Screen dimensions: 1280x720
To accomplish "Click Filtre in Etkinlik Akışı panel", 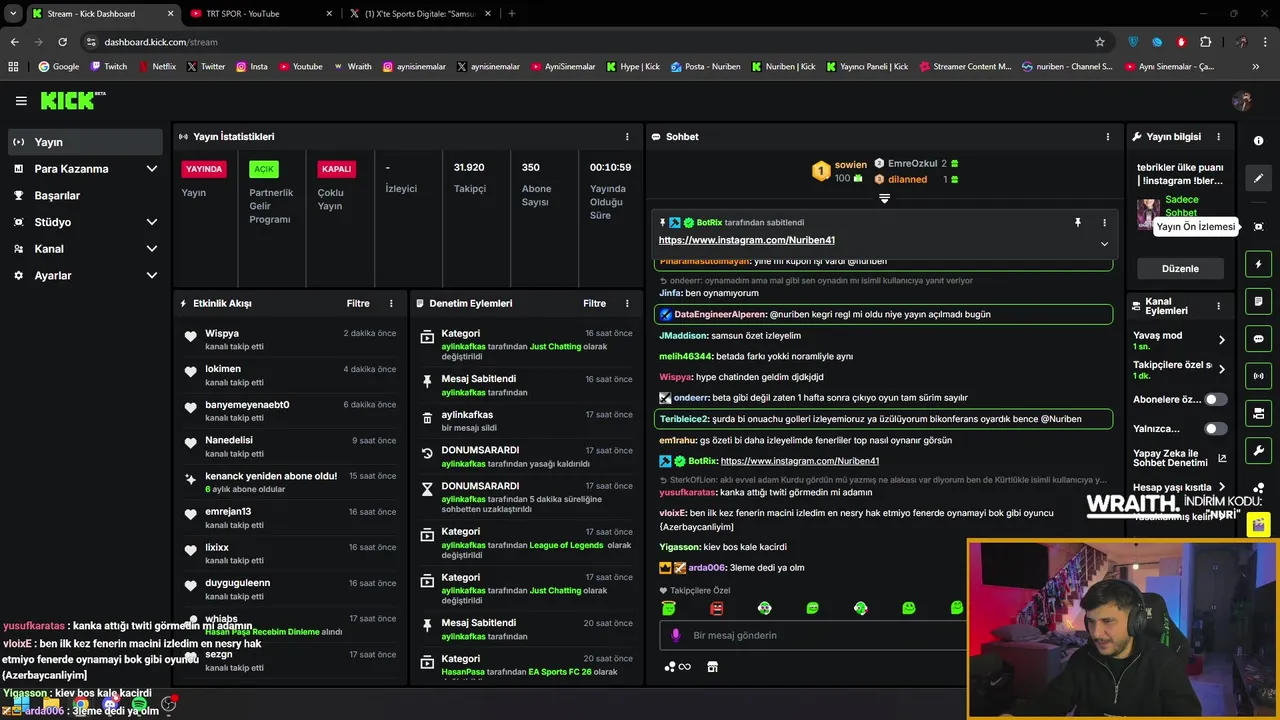I will pos(358,303).
